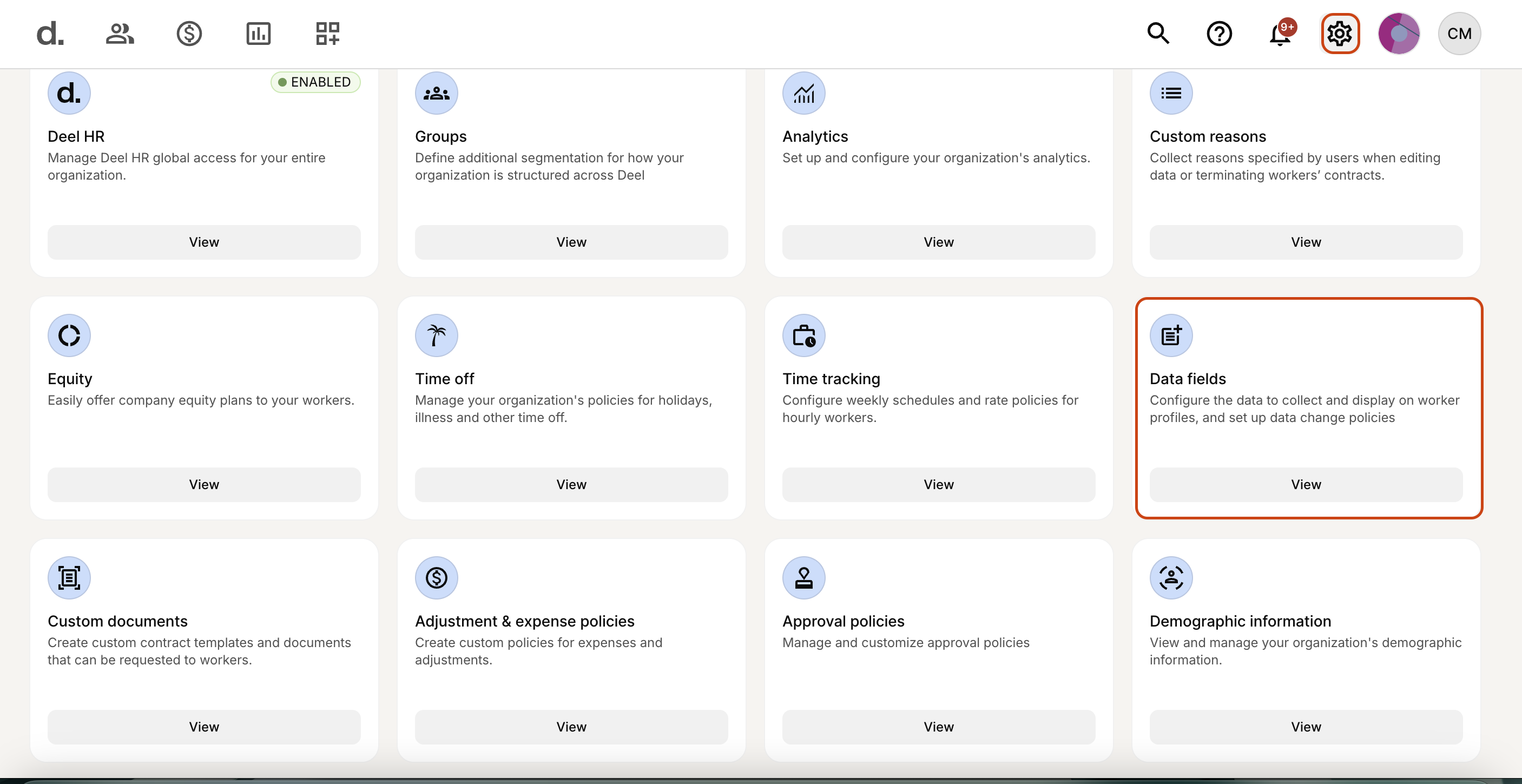View the Custom reasons settings
1522x784 pixels.
tap(1306, 242)
